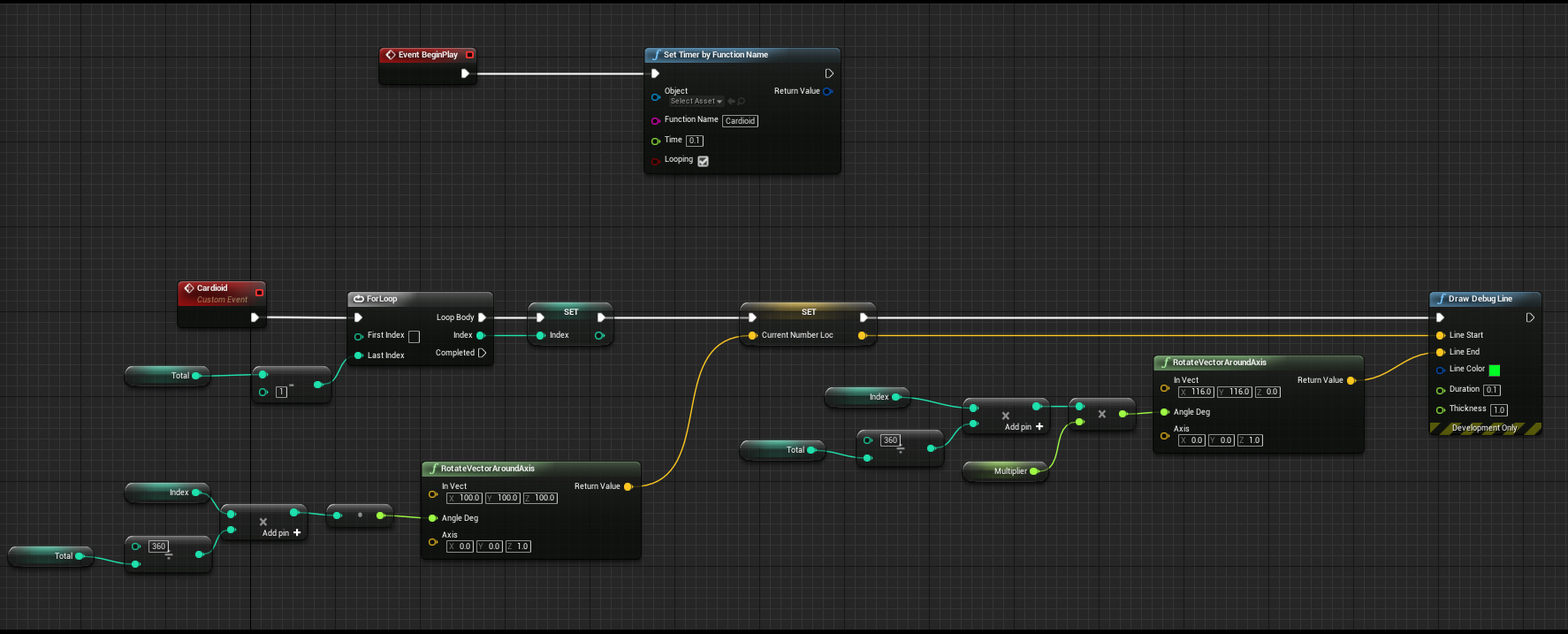Click the ForLoop exec input pin
Screen dimensions: 1568x634
click(x=358, y=317)
